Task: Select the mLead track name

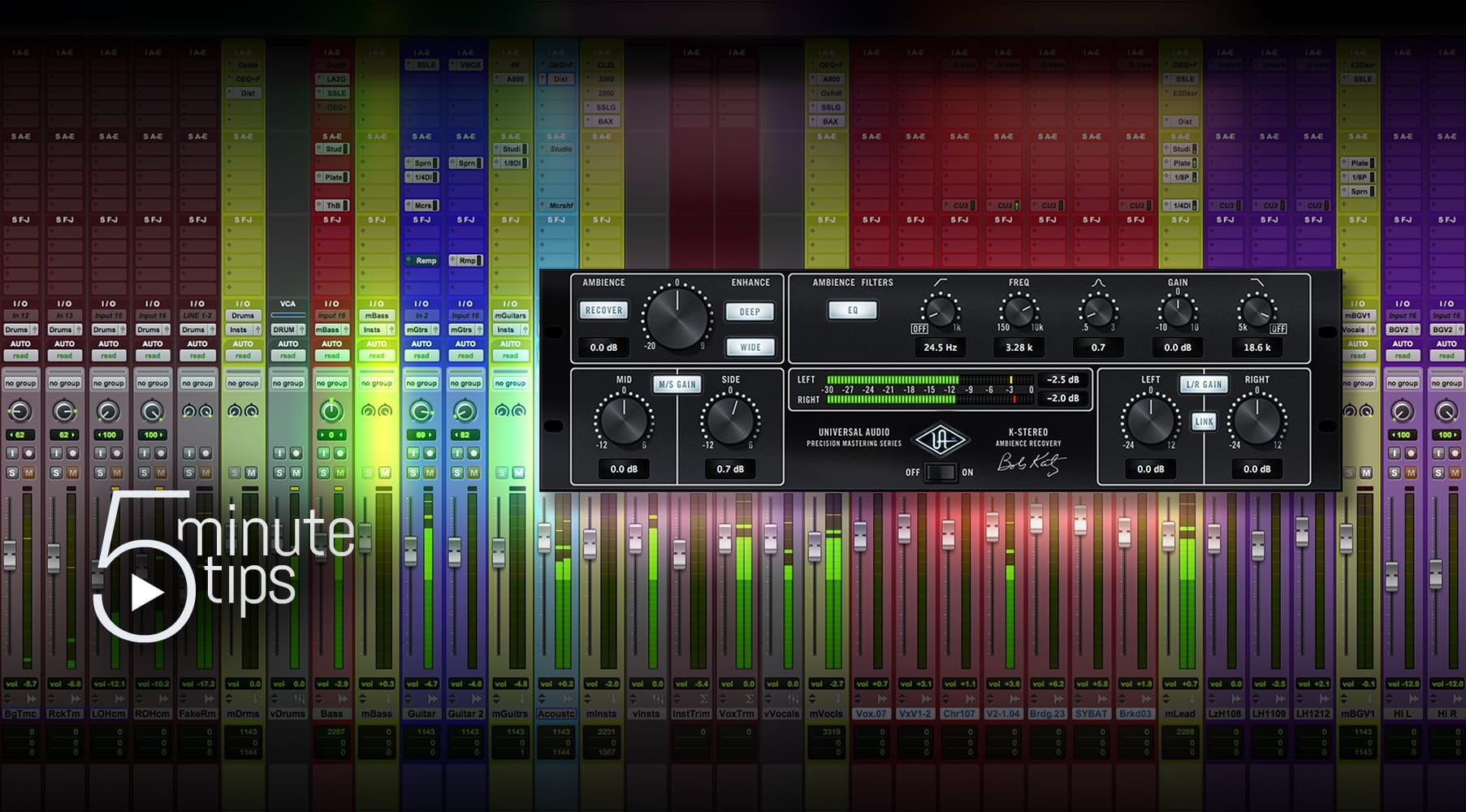Action: tap(1179, 714)
